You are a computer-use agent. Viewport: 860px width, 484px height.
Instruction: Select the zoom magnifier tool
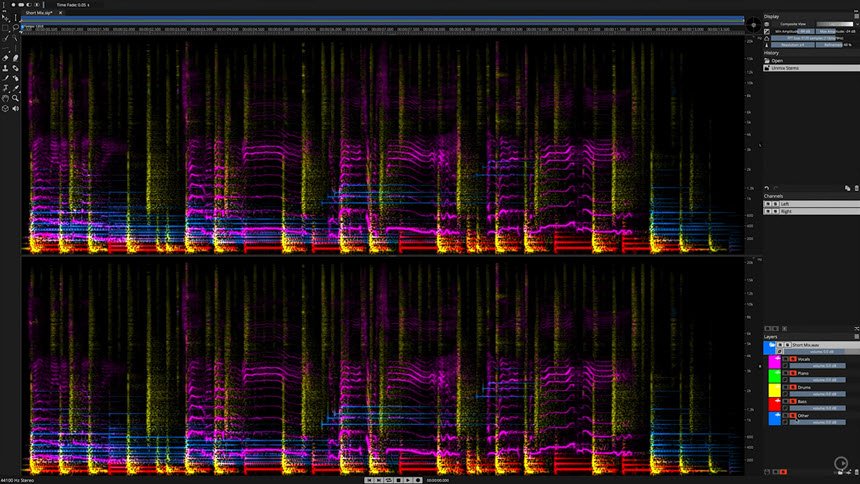[x=15, y=98]
